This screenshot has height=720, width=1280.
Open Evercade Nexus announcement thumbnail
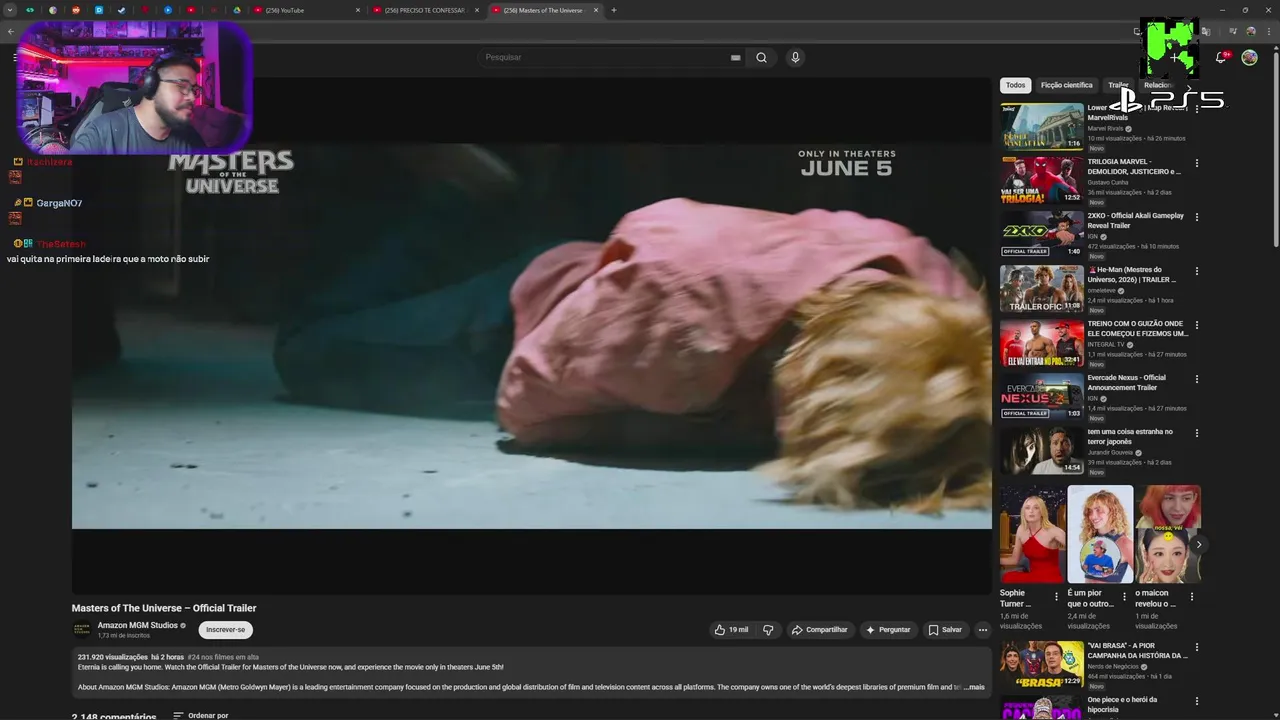pyautogui.click(x=1042, y=396)
